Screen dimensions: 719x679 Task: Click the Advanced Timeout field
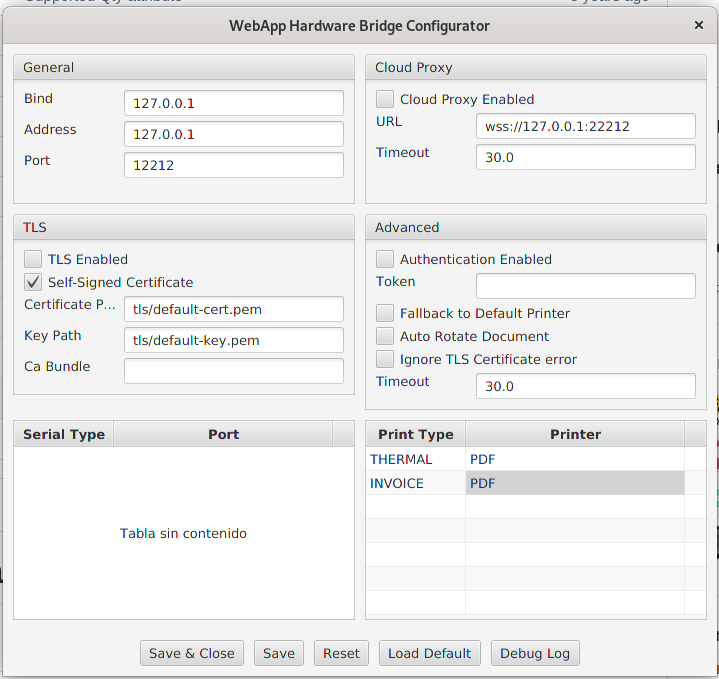[586, 386]
